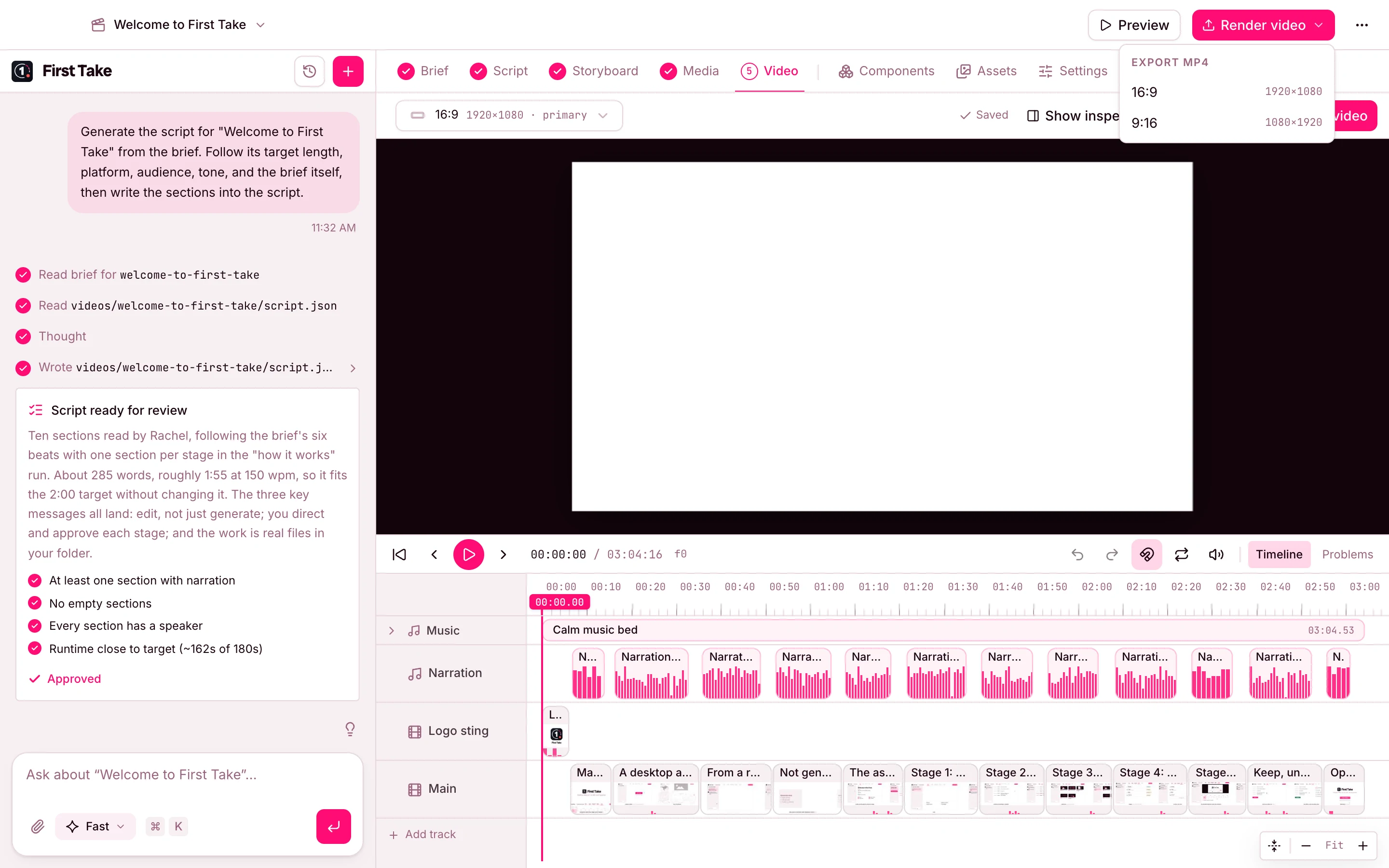The height and width of the screenshot is (868, 1389).
Task: Click Show inspector toggle
Action: coord(1073,116)
